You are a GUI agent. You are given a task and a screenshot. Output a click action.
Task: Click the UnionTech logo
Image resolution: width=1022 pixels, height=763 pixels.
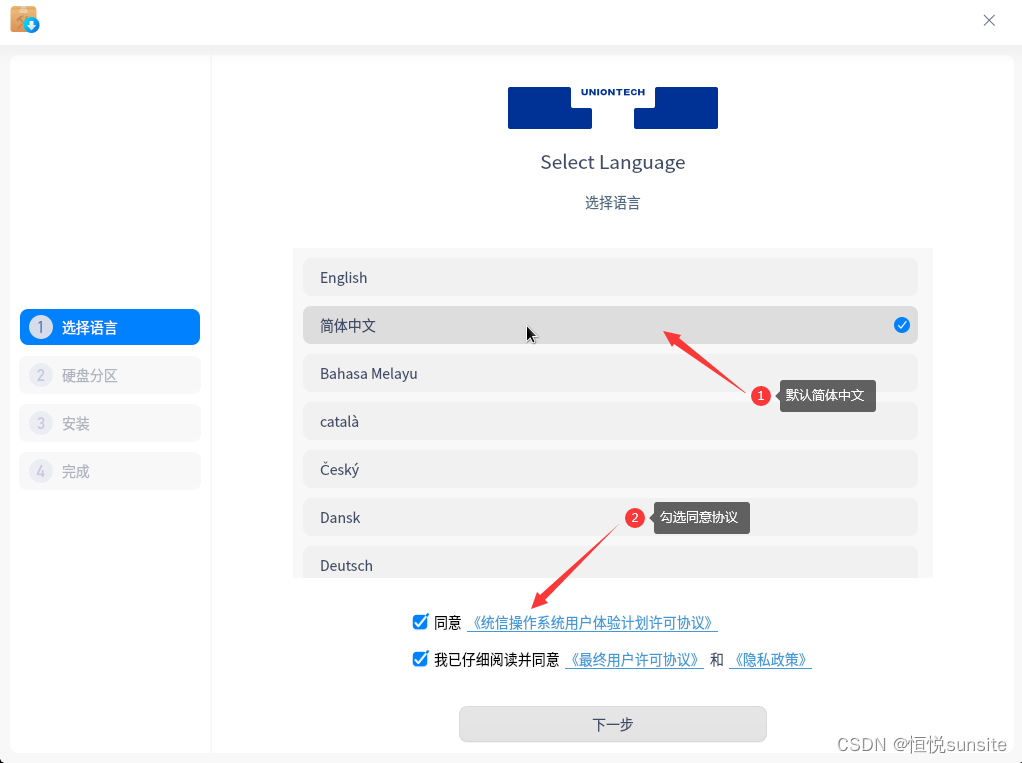tap(613, 108)
